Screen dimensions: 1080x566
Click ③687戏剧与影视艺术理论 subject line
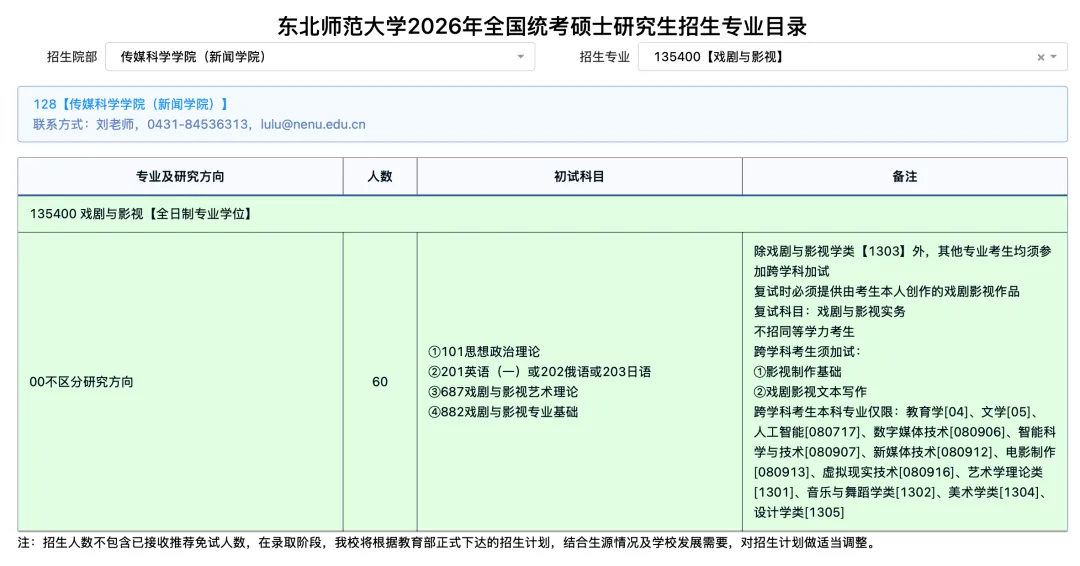point(503,392)
